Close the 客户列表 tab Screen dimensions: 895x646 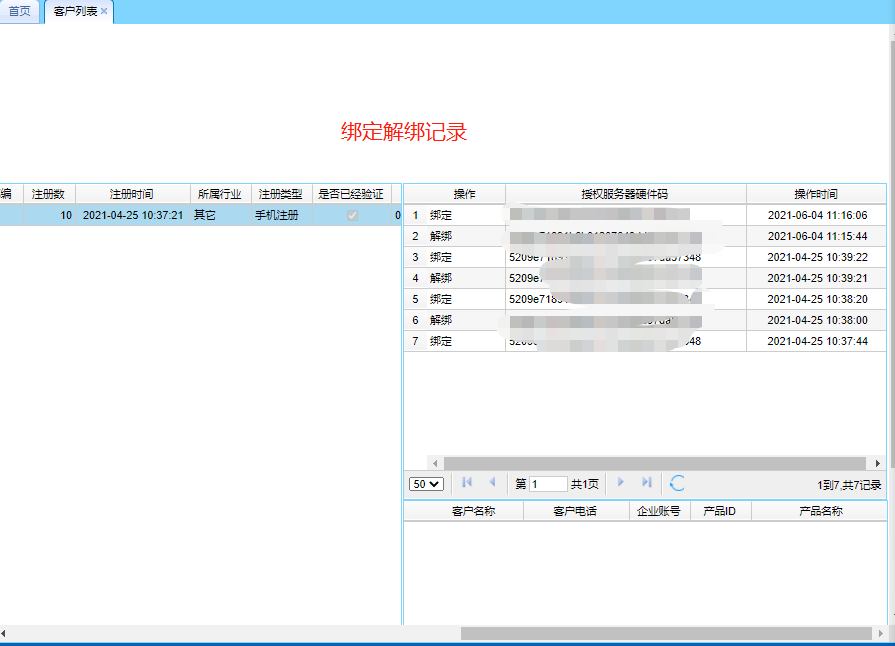tap(104, 12)
